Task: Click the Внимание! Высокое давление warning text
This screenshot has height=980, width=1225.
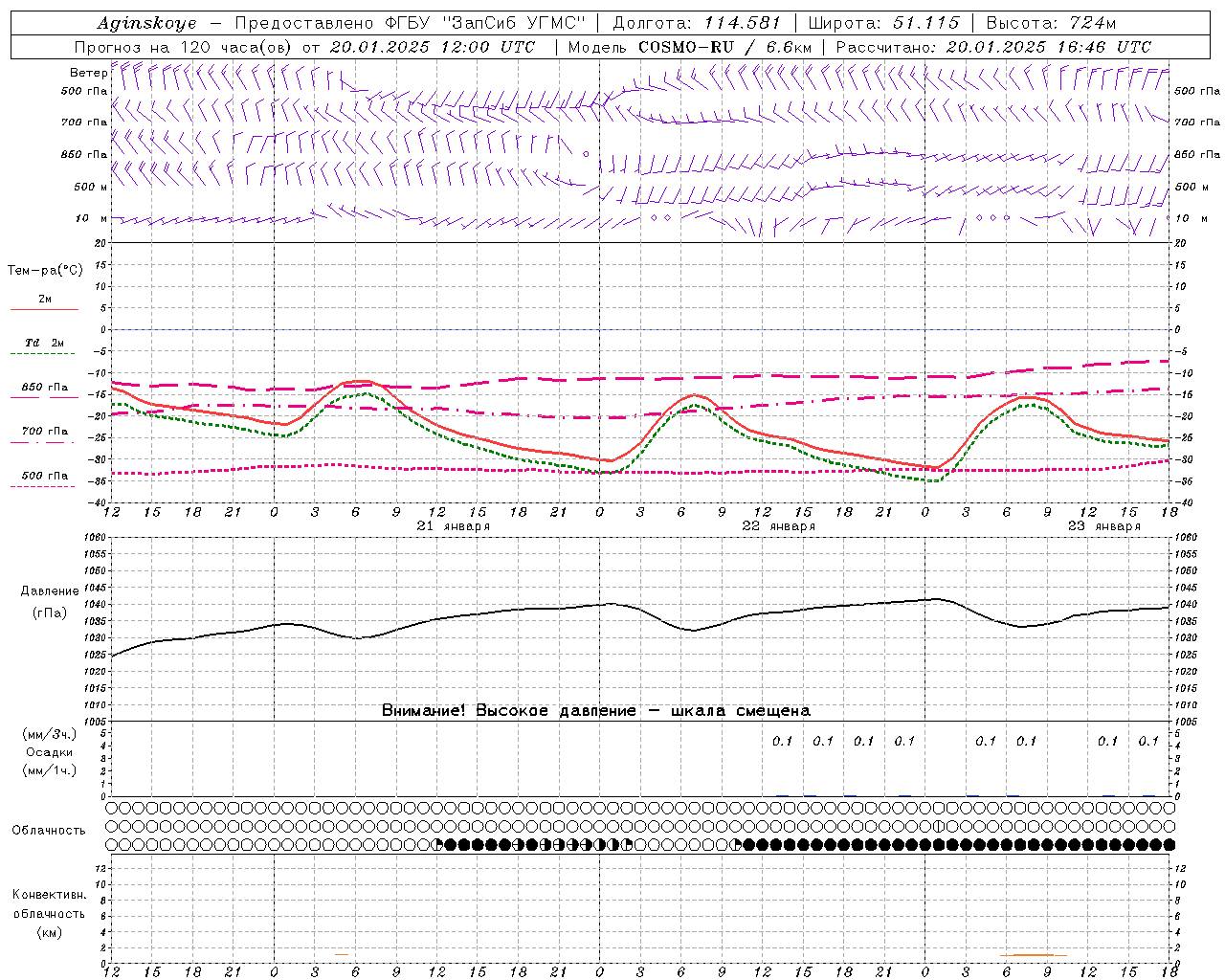Action: pos(595,711)
